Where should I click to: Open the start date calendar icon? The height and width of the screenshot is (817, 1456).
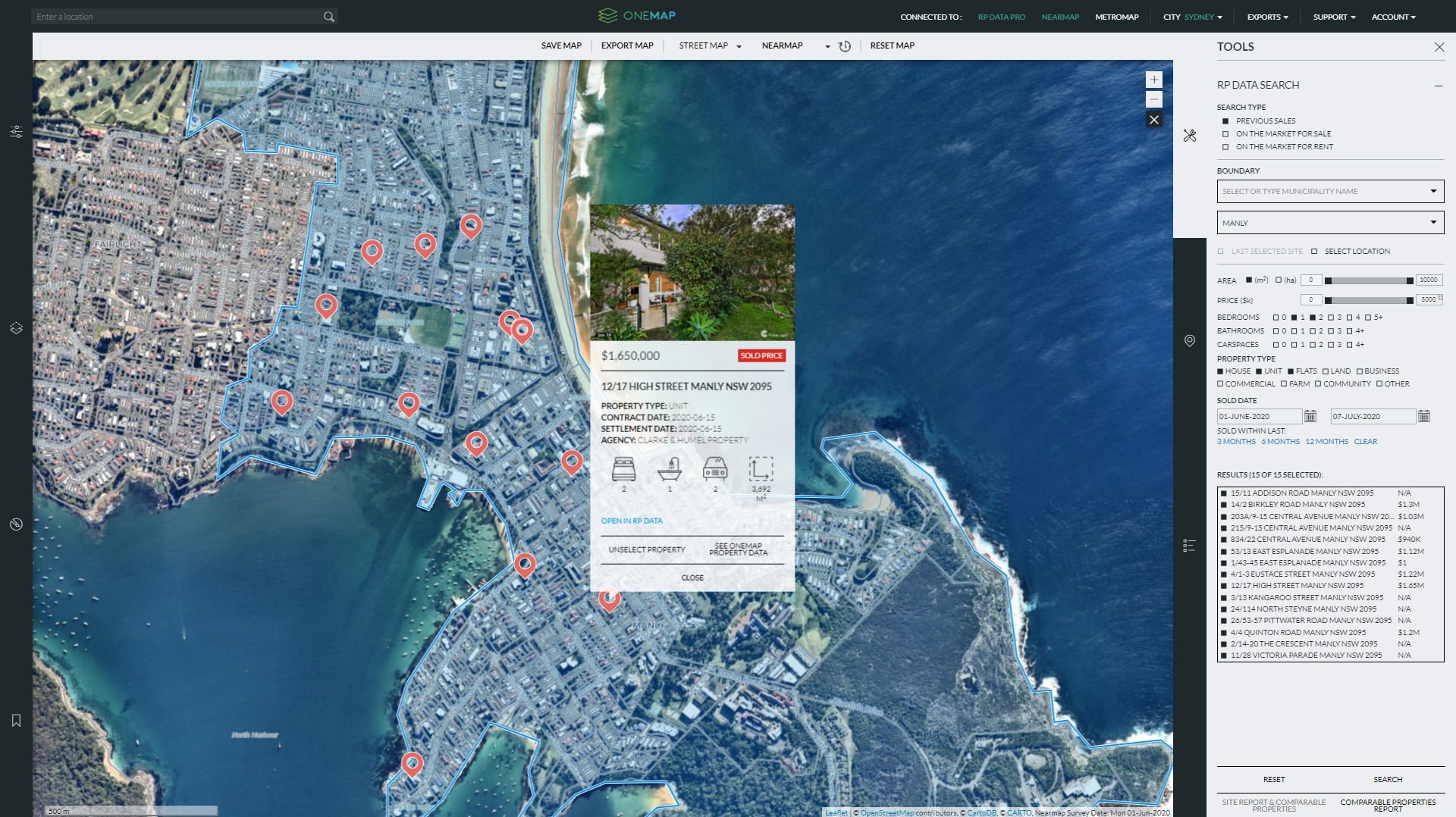[1309, 416]
